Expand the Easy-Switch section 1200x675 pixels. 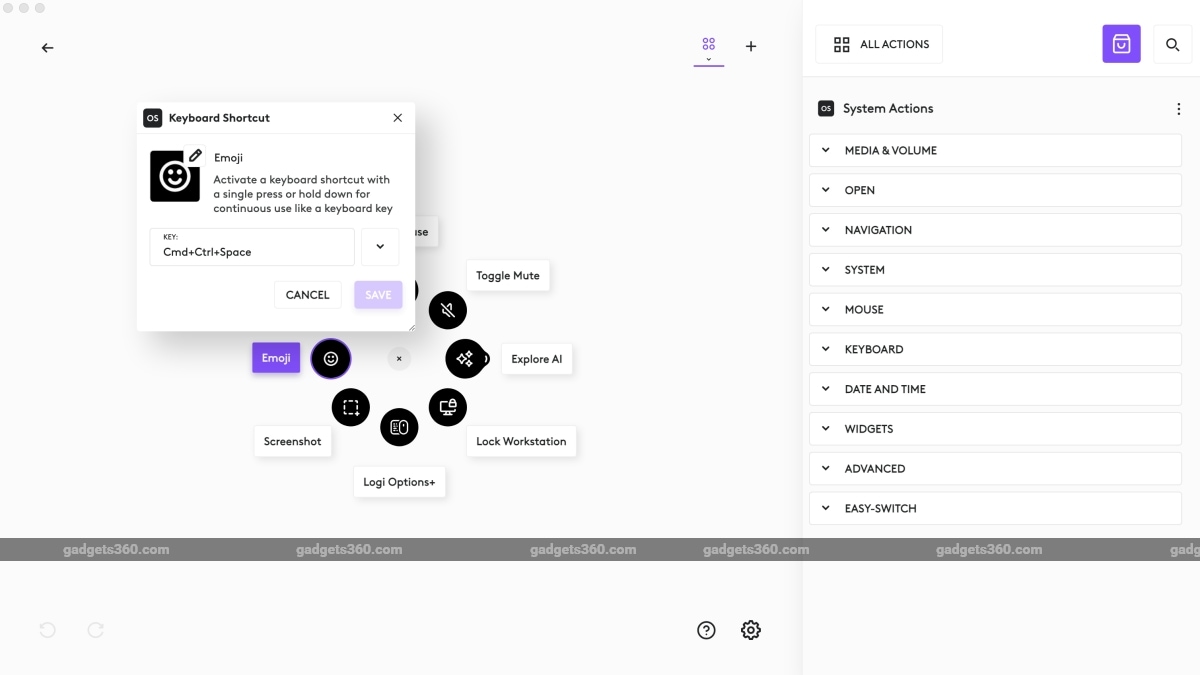click(995, 508)
